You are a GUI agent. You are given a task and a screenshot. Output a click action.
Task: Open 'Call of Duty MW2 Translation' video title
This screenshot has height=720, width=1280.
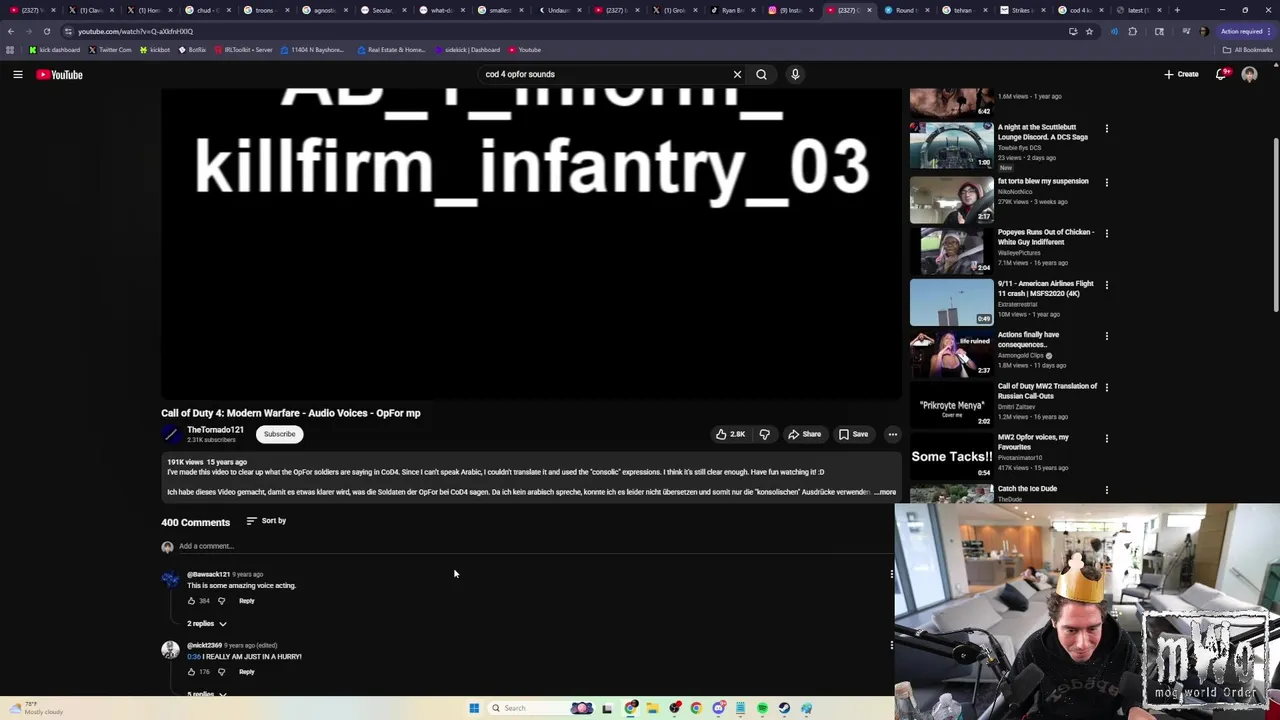[x=1047, y=391]
